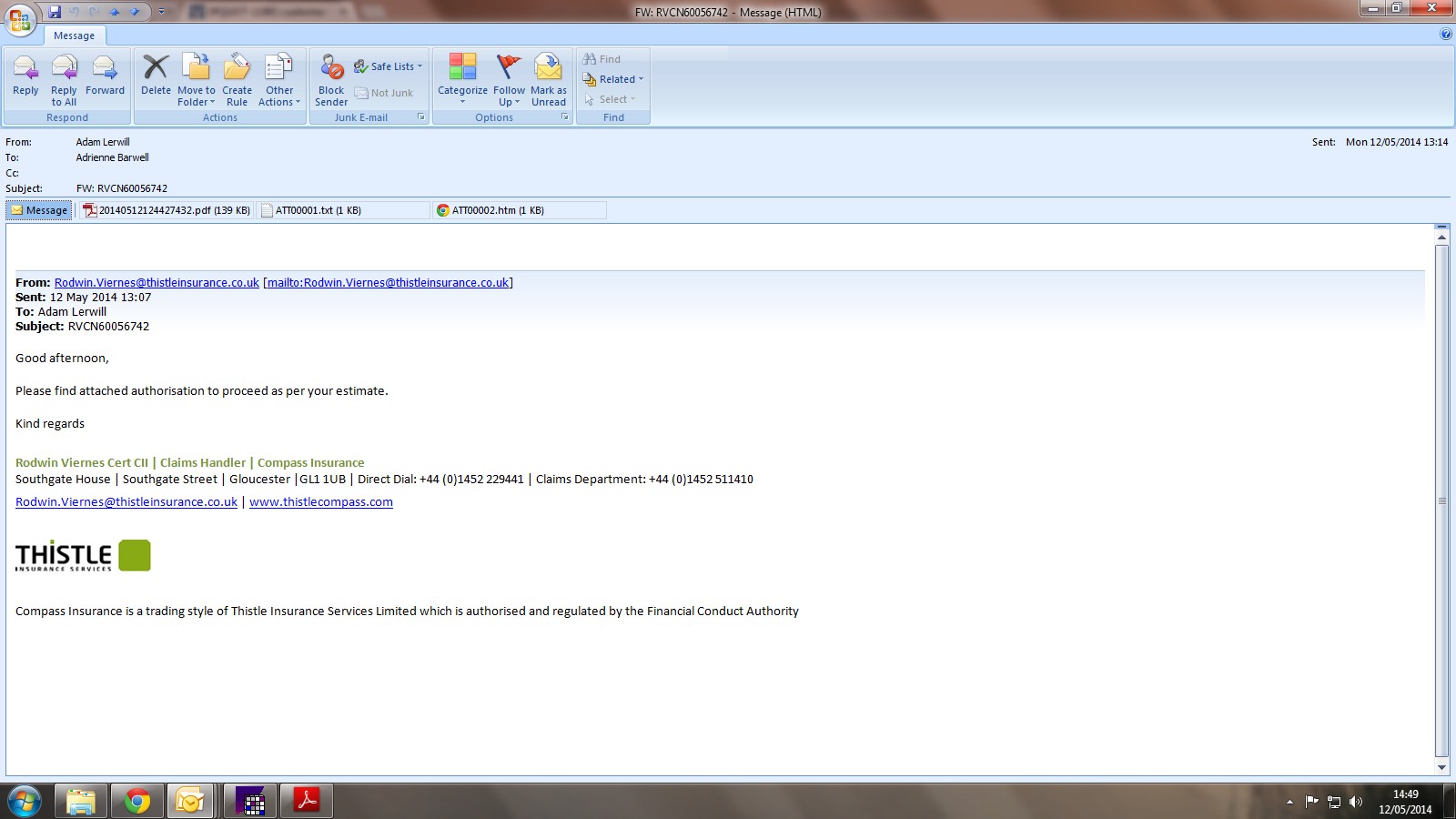The height and width of the screenshot is (819, 1456).
Task: Click the volume speaker tray icon
Action: (x=1356, y=802)
